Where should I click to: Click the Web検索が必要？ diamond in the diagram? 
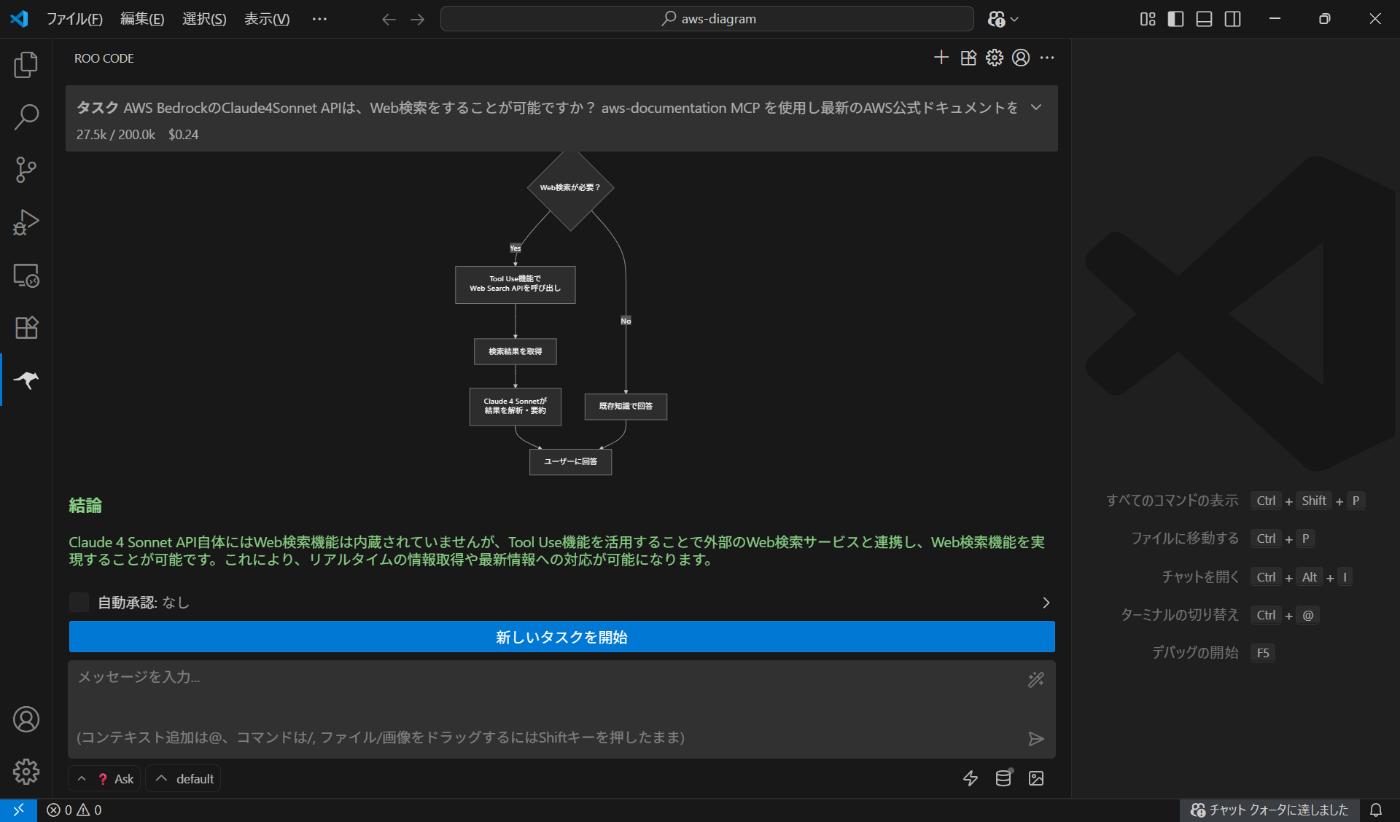(570, 187)
